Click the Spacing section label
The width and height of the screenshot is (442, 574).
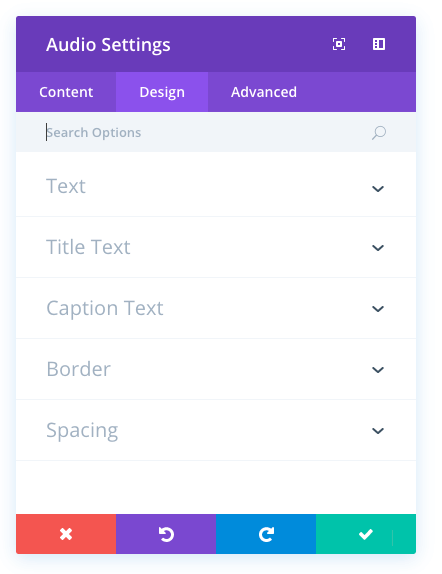click(82, 430)
